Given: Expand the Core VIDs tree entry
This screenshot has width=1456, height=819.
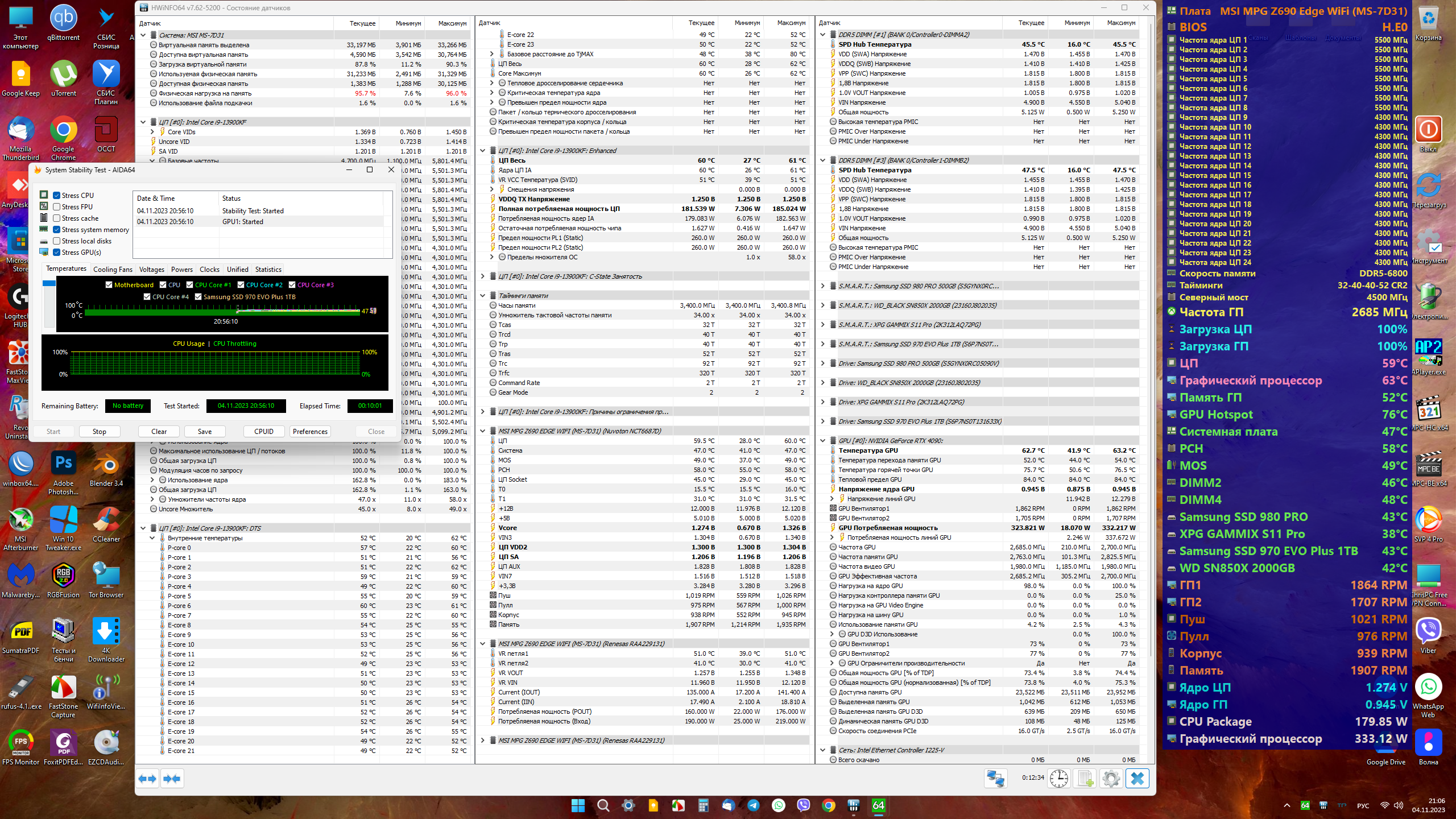Looking at the screenshot, I should 152,132.
